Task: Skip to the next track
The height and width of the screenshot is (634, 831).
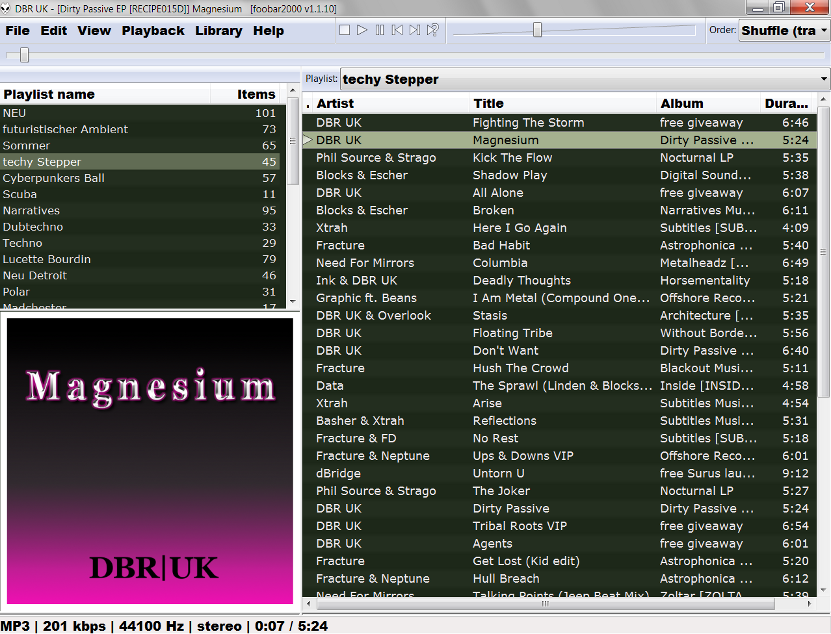Action: [415, 30]
